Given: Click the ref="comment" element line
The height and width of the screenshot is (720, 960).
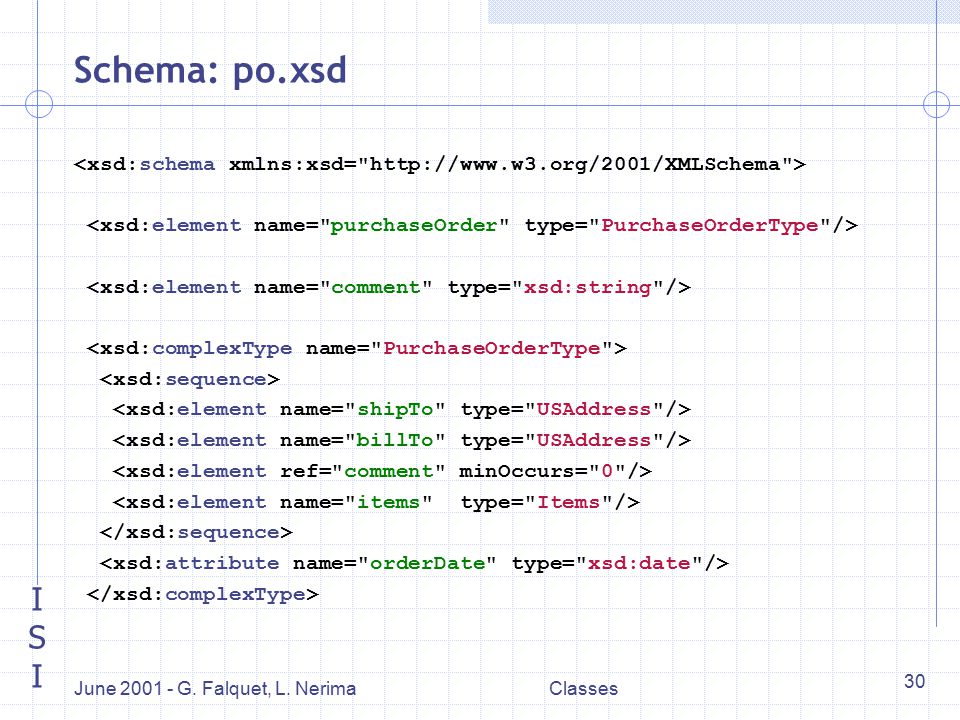Looking at the screenshot, I should tap(383, 471).
